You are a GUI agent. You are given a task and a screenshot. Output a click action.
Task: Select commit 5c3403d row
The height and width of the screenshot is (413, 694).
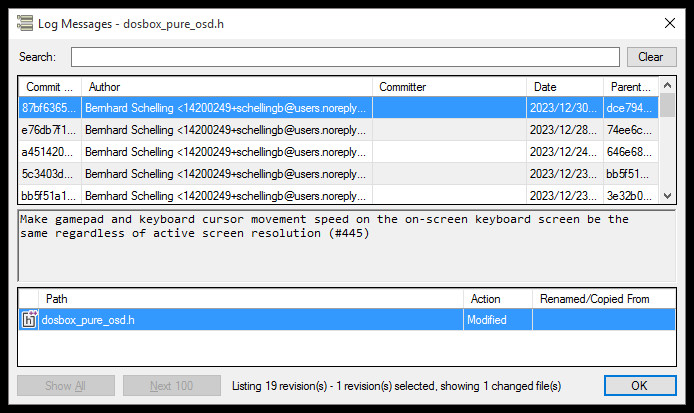coord(339,174)
